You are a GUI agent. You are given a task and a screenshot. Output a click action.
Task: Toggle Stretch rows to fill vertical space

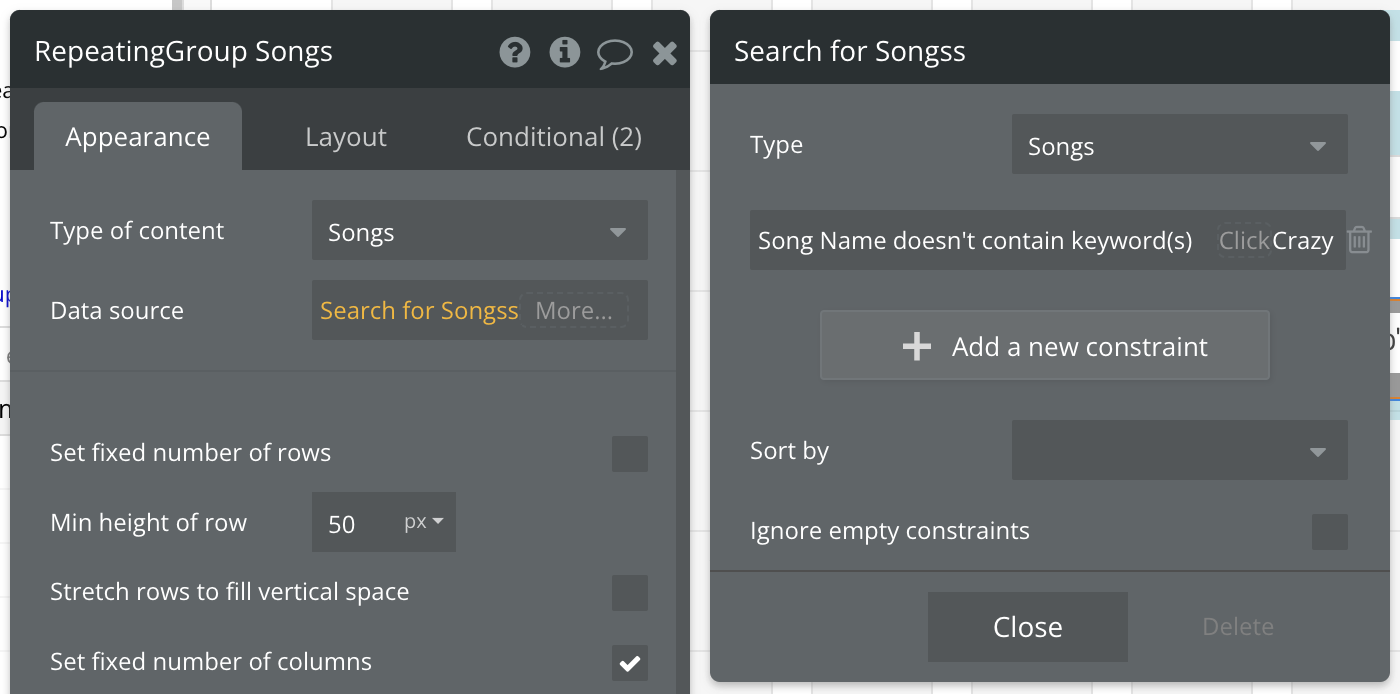click(629, 592)
